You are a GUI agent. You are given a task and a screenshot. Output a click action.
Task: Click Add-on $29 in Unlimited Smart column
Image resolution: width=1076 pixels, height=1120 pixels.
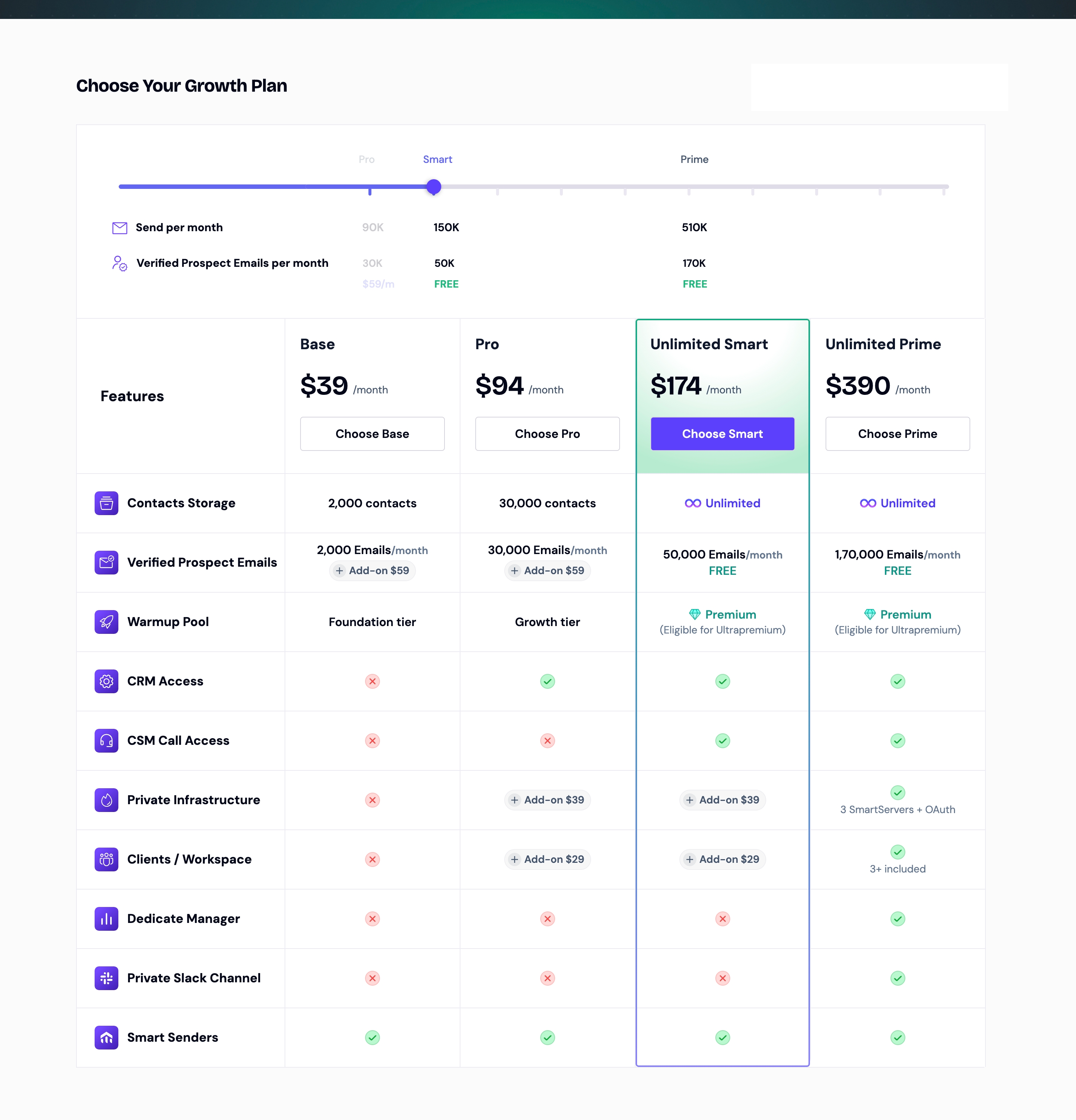722,859
